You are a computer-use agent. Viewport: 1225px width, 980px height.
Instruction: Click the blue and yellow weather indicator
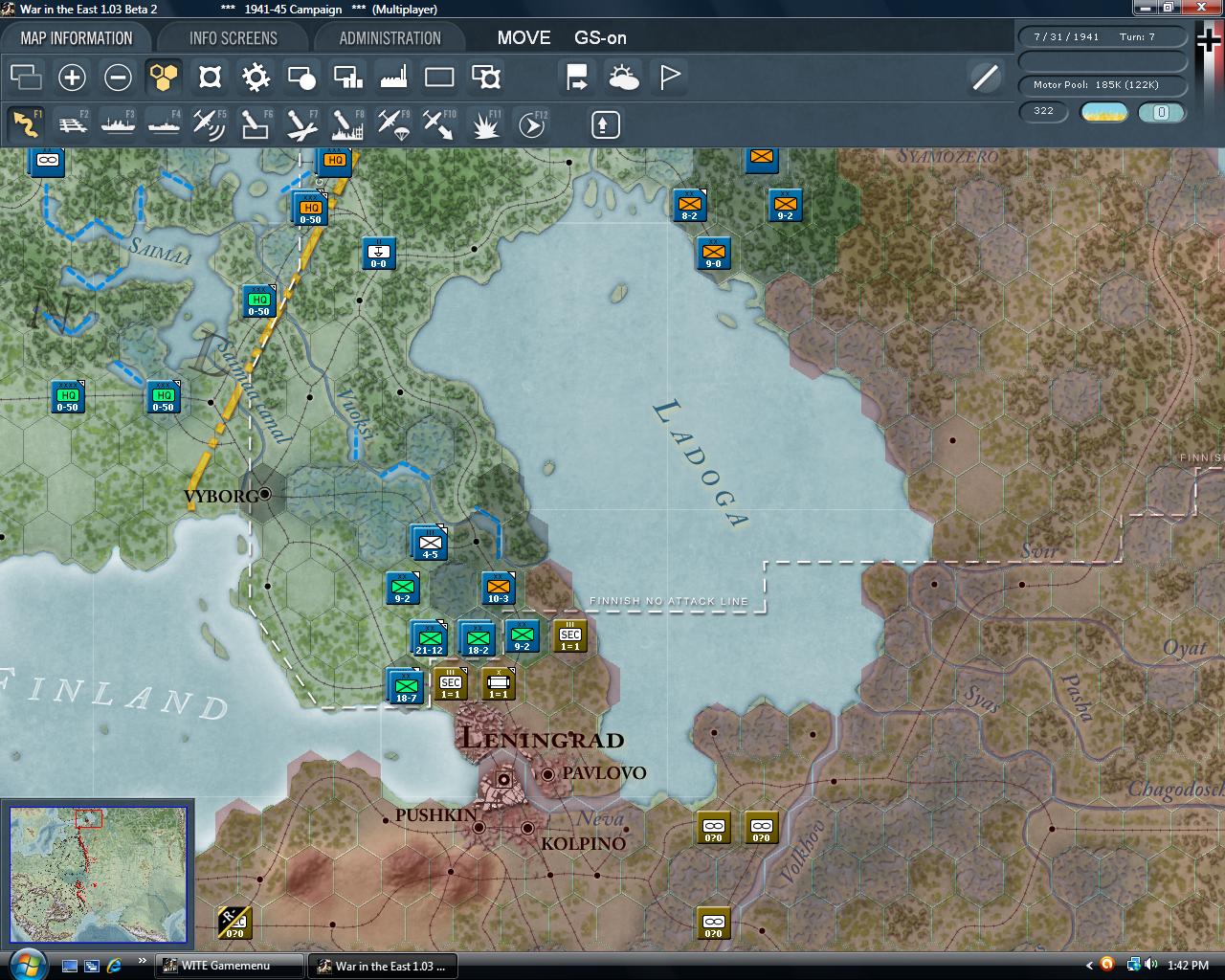pyautogui.click(x=1103, y=112)
